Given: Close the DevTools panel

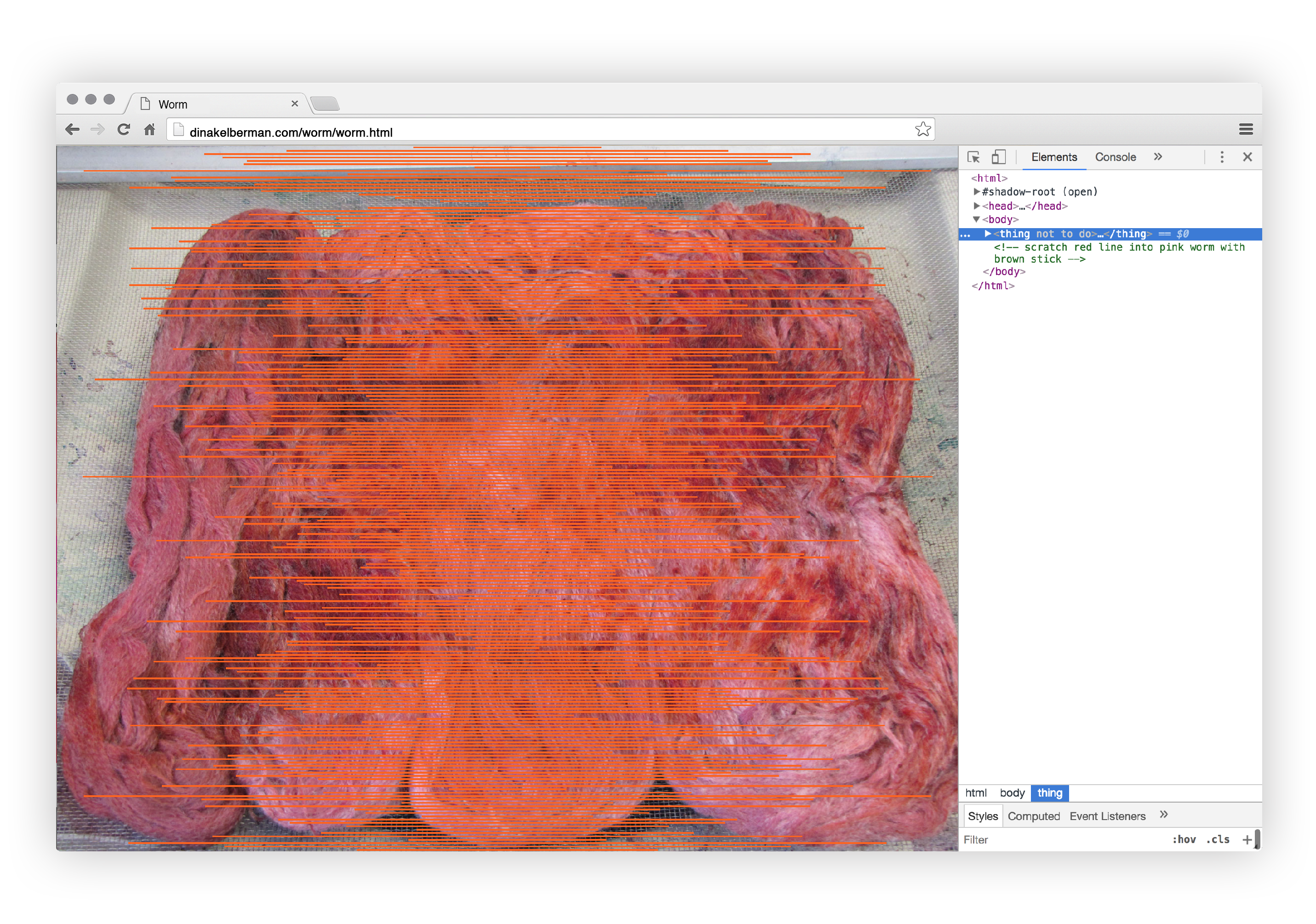Looking at the screenshot, I should pos(1247,157).
